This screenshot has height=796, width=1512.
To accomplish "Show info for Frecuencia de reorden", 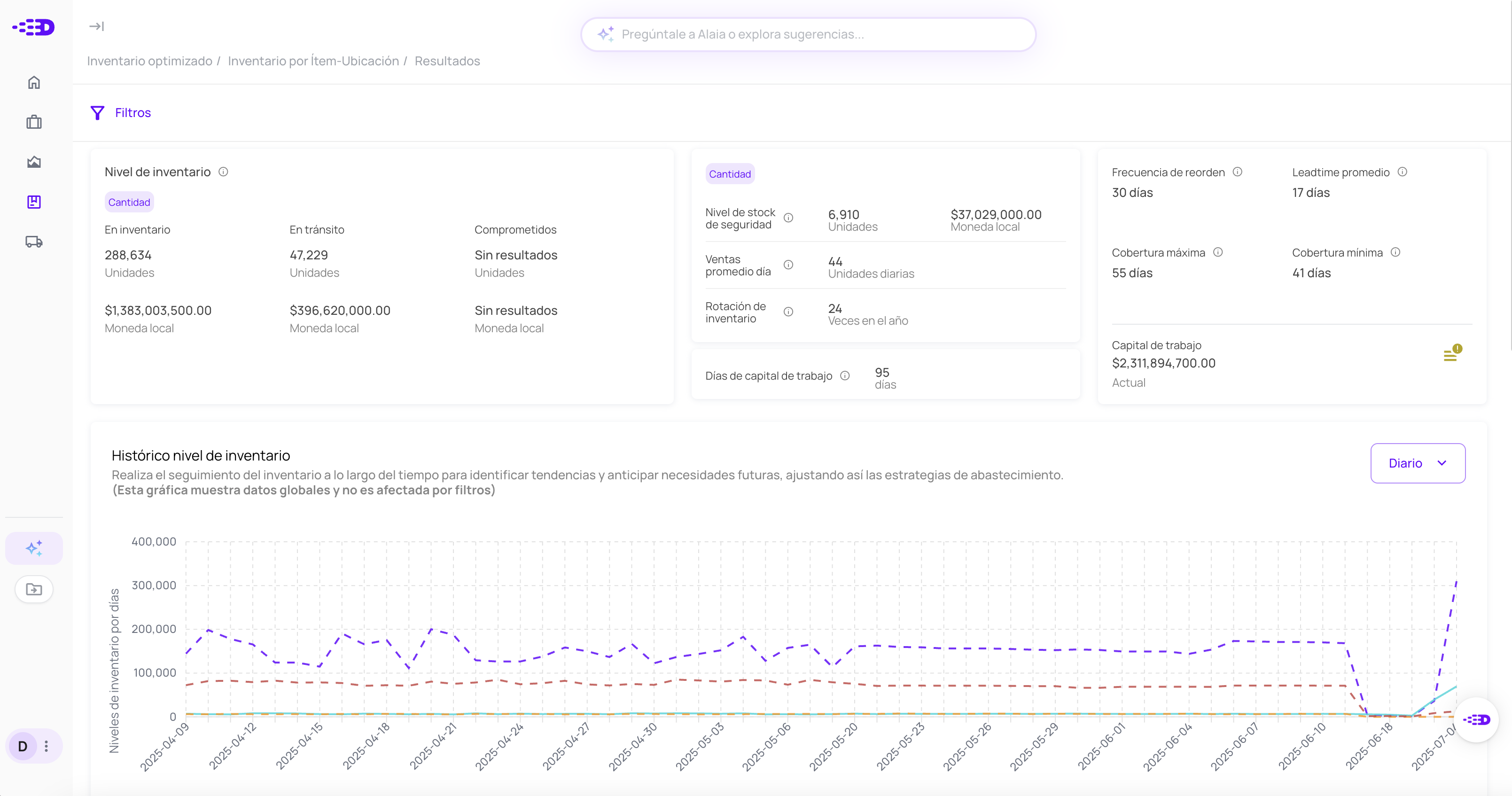I will tap(1237, 172).
